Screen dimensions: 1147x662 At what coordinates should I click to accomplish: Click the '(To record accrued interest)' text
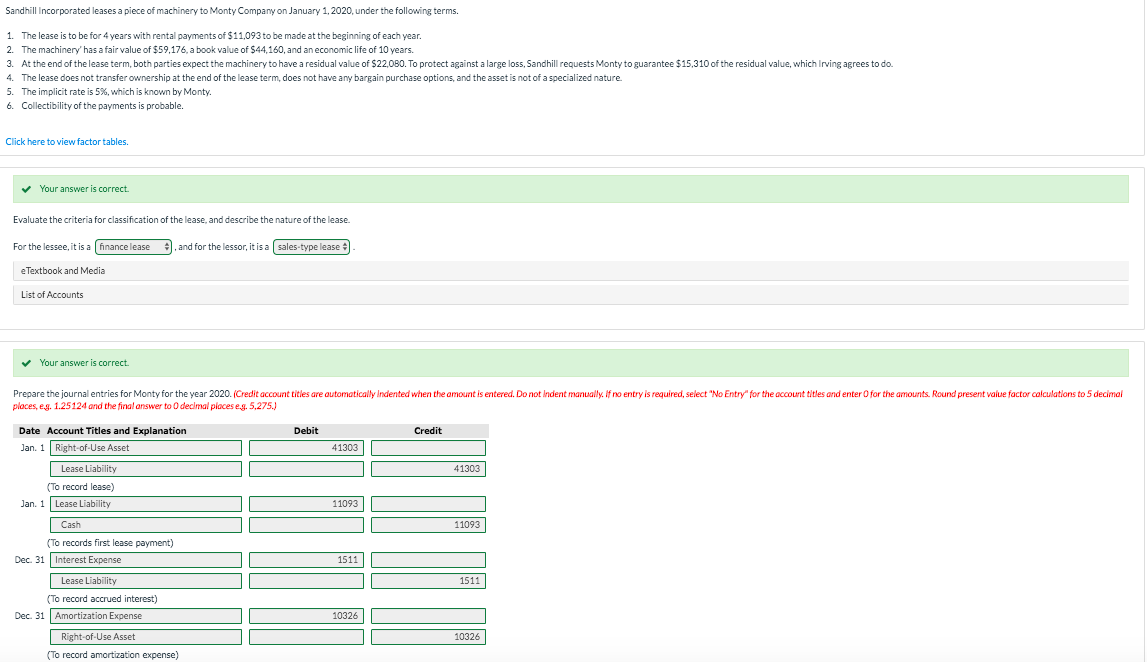pos(102,599)
